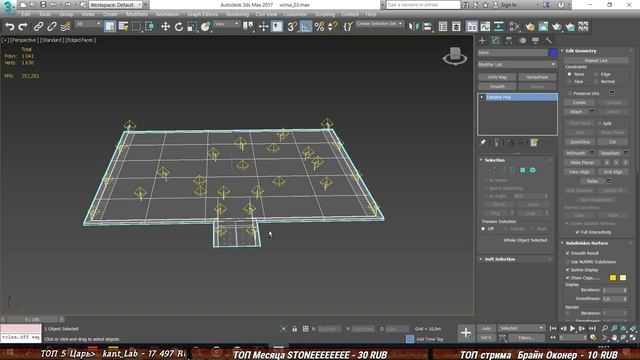
Task: Activate Select and Rotate tool
Action: pos(179,27)
